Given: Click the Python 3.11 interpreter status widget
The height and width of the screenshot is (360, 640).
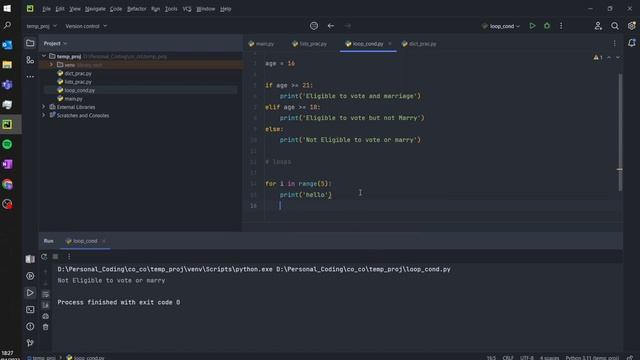Looking at the screenshot, I should (592, 358).
